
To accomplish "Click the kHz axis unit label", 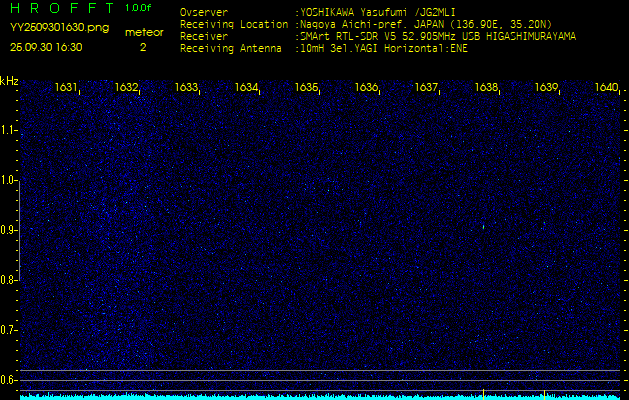I will click(x=9, y=81).
